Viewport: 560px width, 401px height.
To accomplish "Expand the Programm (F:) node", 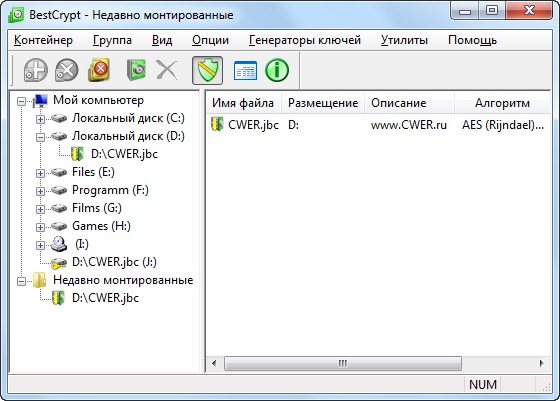I will [40, 191].
